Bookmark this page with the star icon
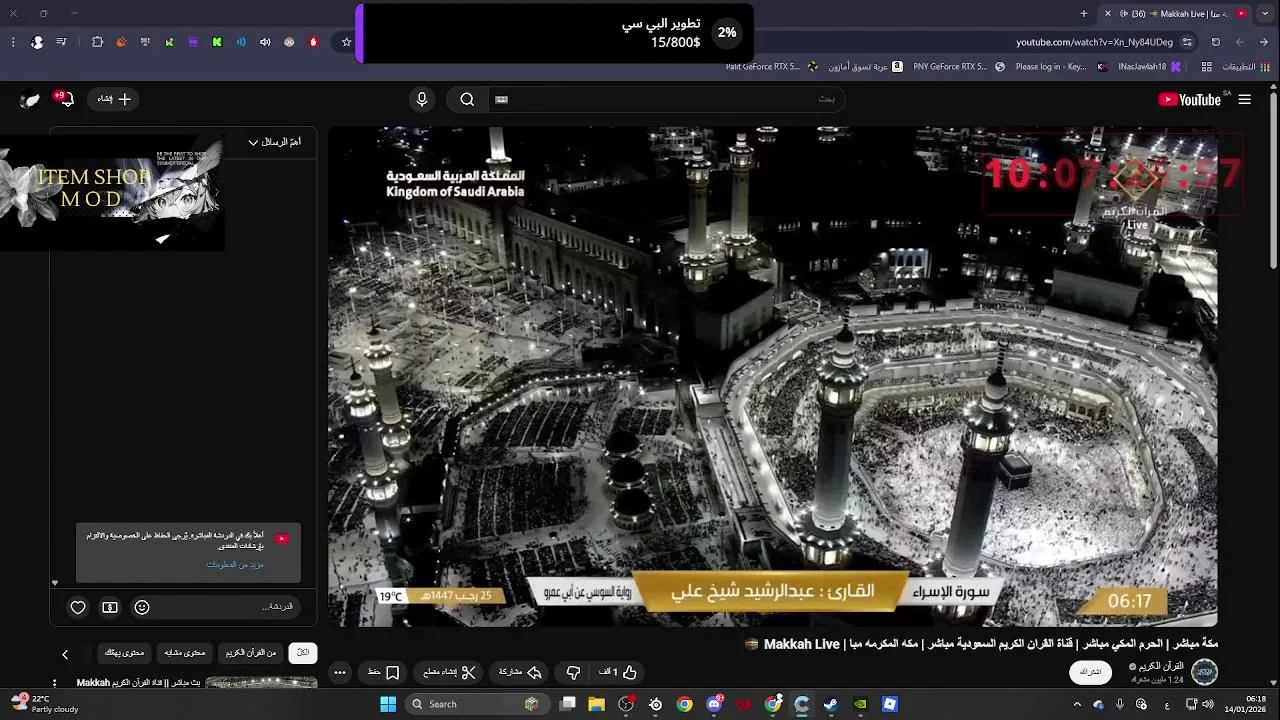The width and height of the screenshot is (1280, 720). coord(347,42)
